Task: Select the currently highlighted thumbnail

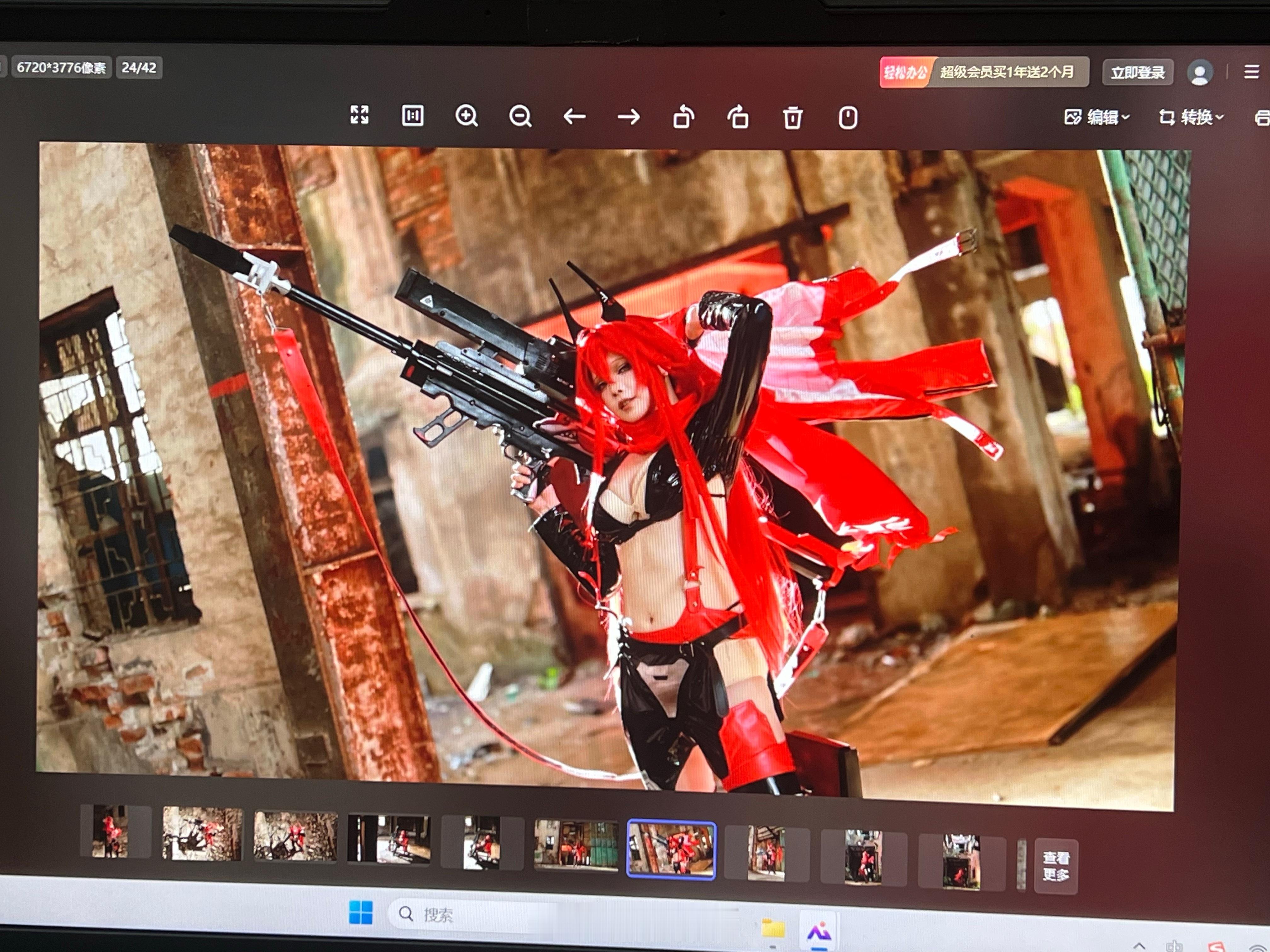Action: (671, 850)
